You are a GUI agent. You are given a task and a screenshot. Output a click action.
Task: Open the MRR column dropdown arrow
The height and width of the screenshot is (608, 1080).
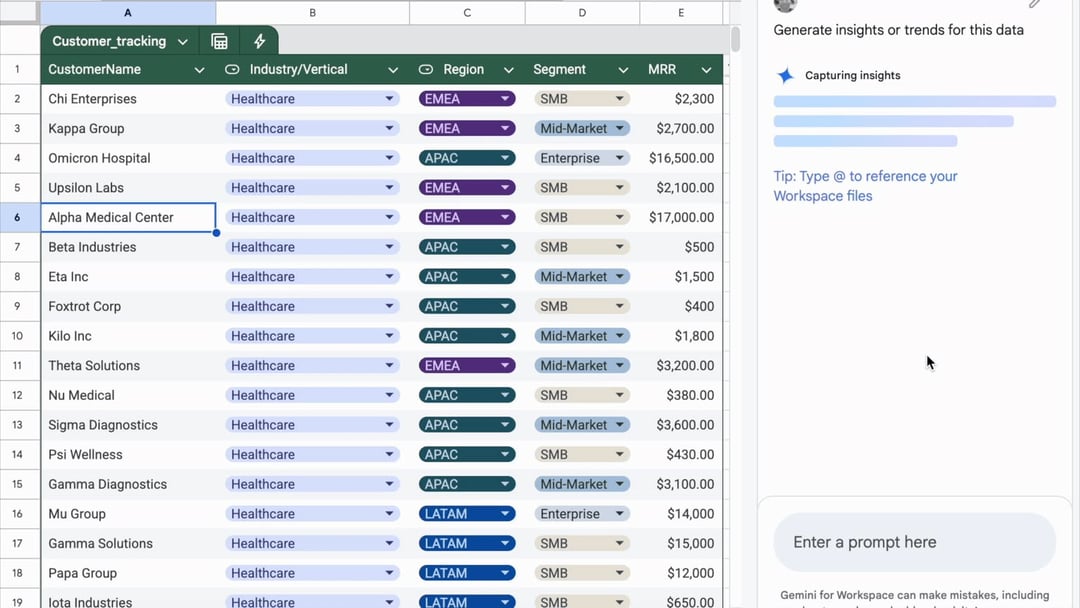point(706,69)
